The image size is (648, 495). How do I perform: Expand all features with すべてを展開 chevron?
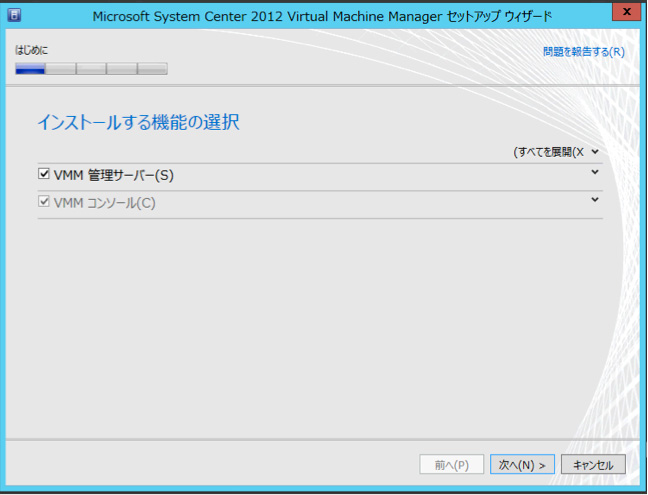point(595,152)
